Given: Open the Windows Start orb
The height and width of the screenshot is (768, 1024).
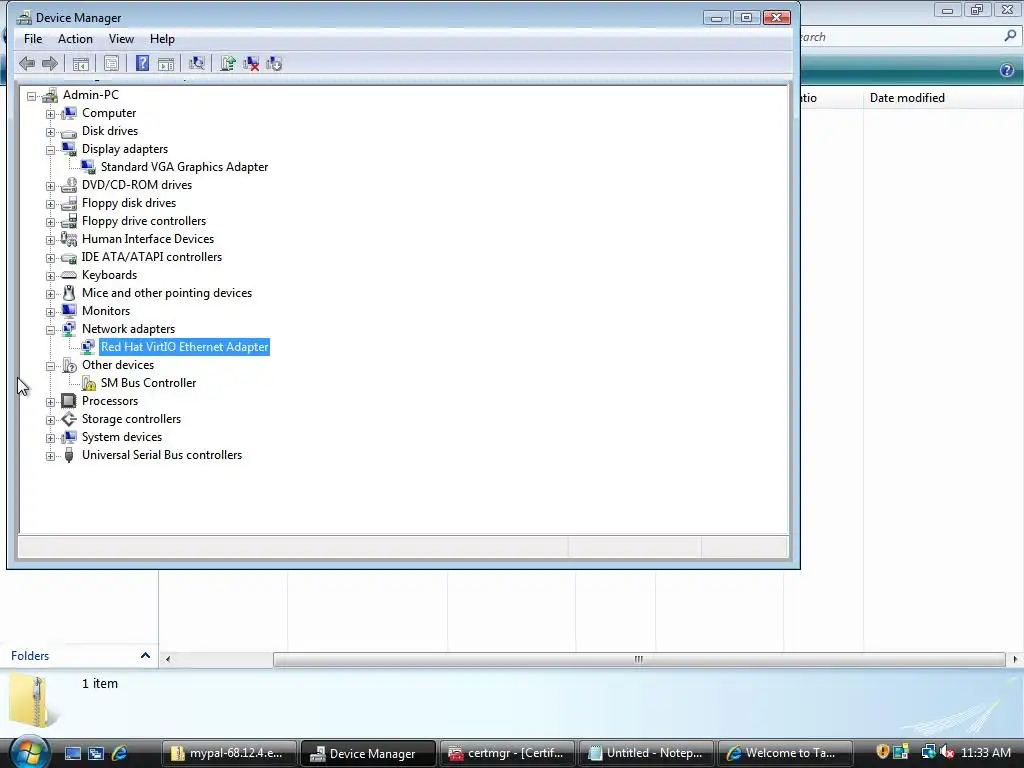Looking at the screenshot, I should click(29, 751).
